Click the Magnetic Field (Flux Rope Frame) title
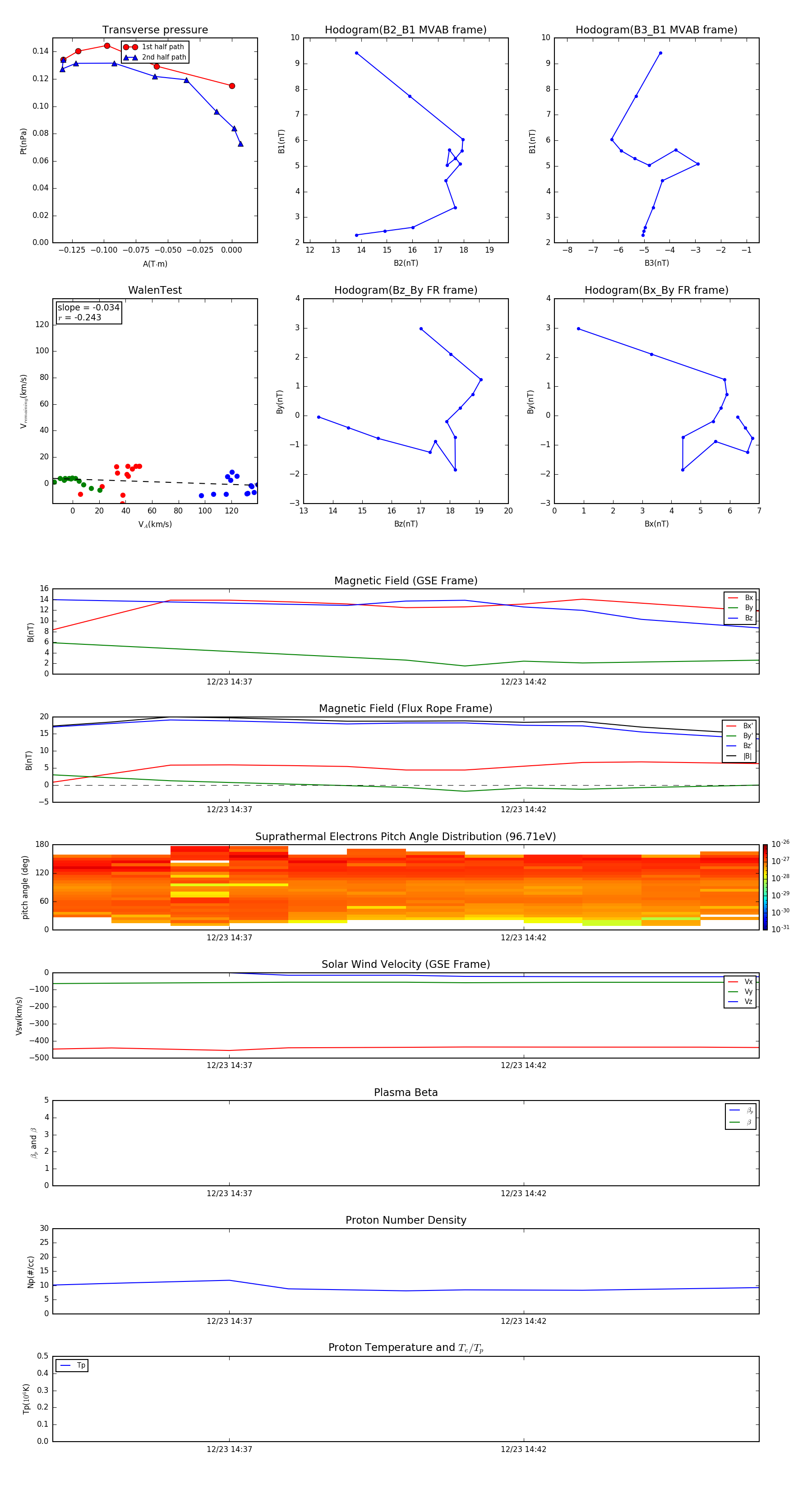This screenshot has height=1489, width=812. coord(406,709)
